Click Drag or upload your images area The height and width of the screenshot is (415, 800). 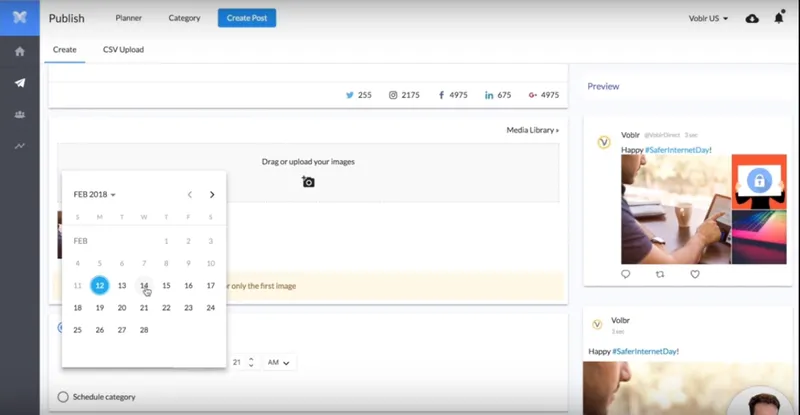[x=308, y=173]
